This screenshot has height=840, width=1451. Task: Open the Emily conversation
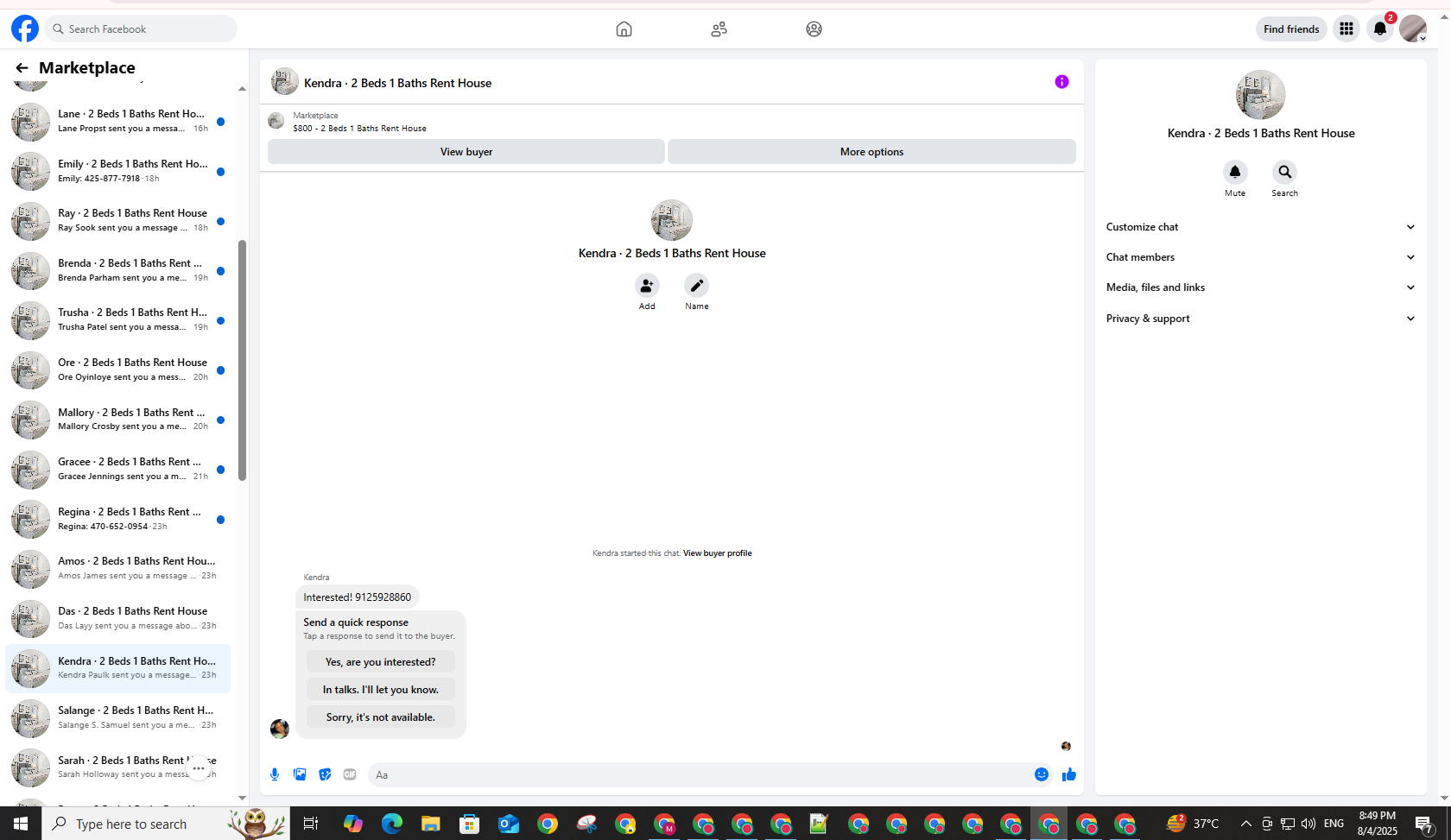[117, 171]
